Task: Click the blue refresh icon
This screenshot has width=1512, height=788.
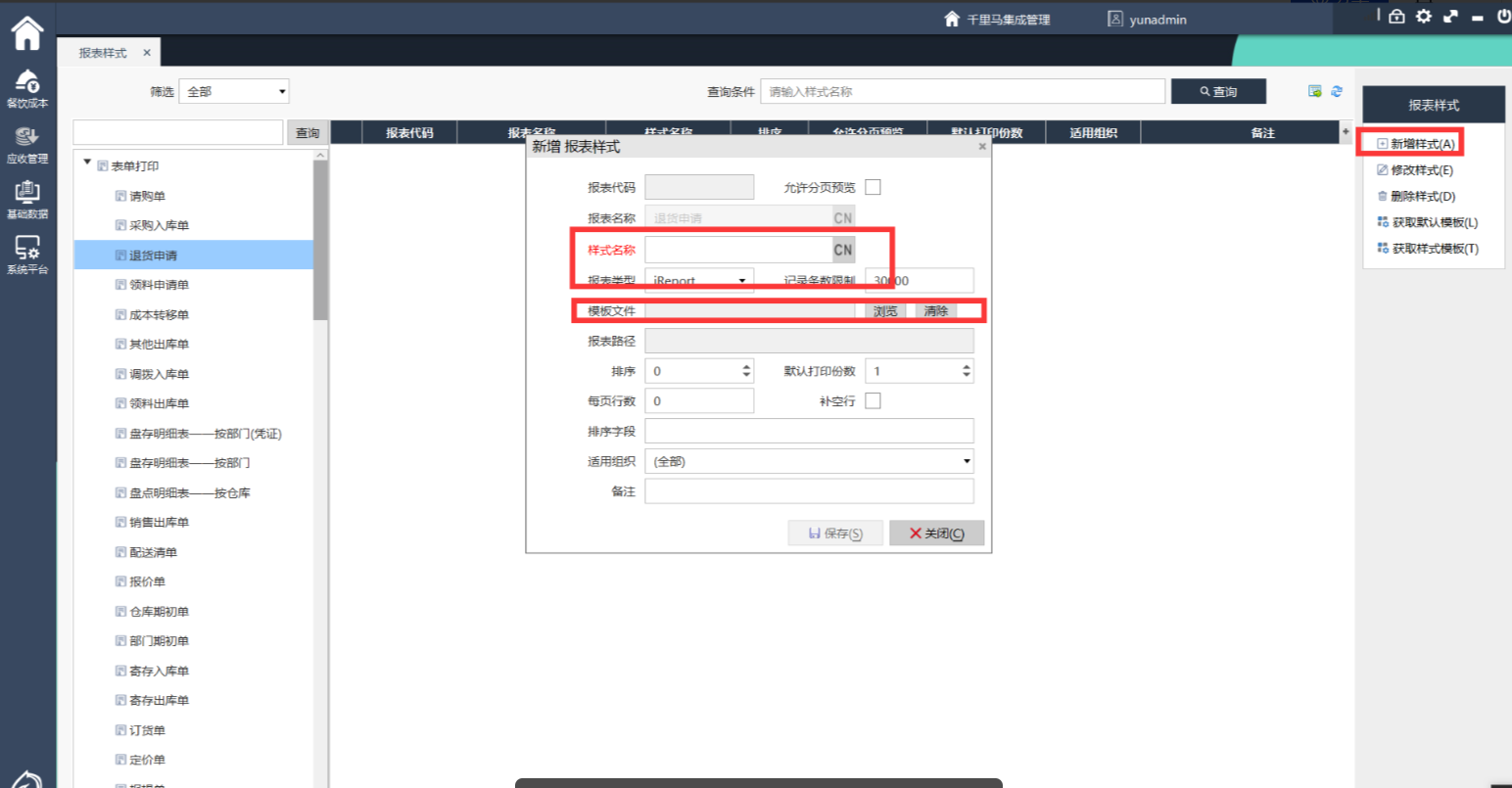Action: coord(1337,91)
